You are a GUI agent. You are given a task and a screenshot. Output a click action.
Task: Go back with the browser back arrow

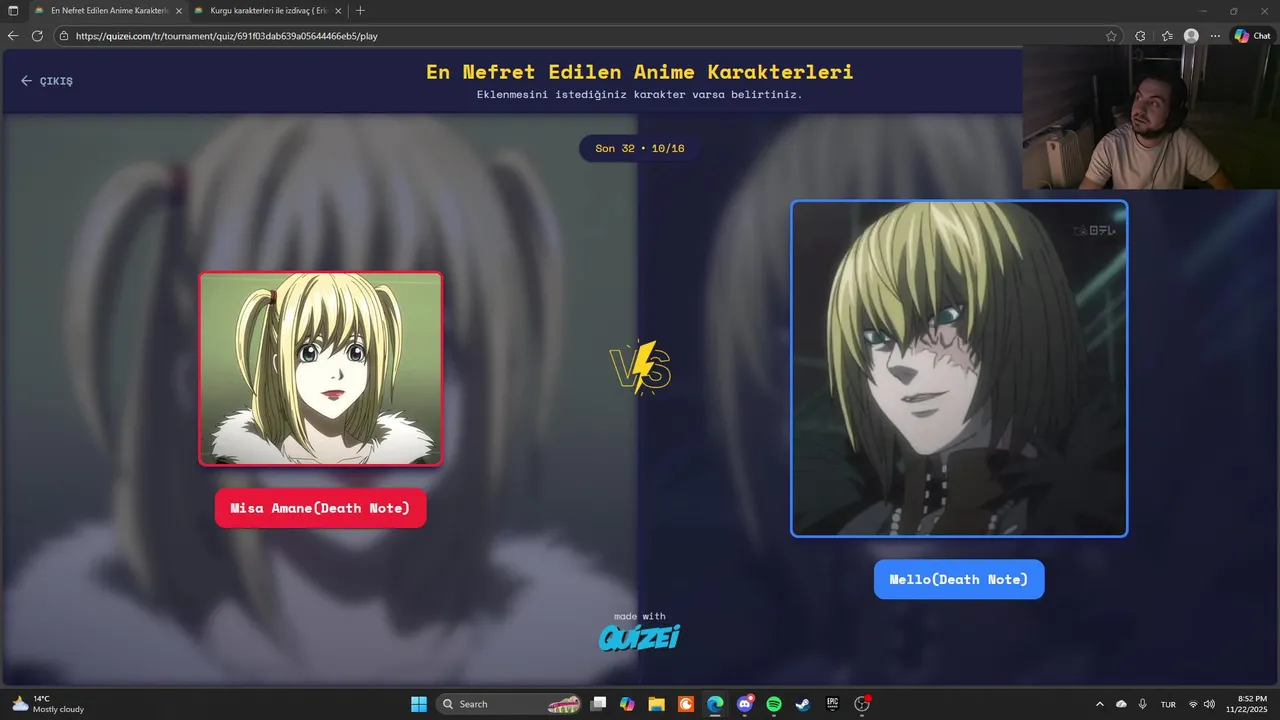click(x=13, y=36)
